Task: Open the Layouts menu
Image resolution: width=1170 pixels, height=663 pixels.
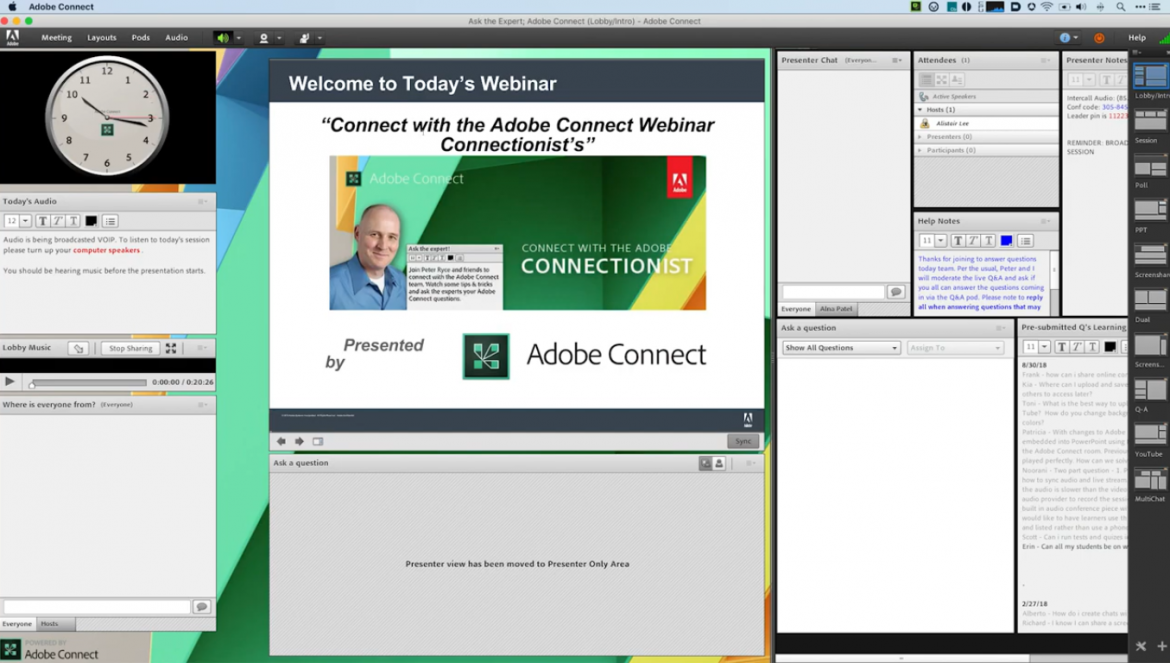Action: 103,37
